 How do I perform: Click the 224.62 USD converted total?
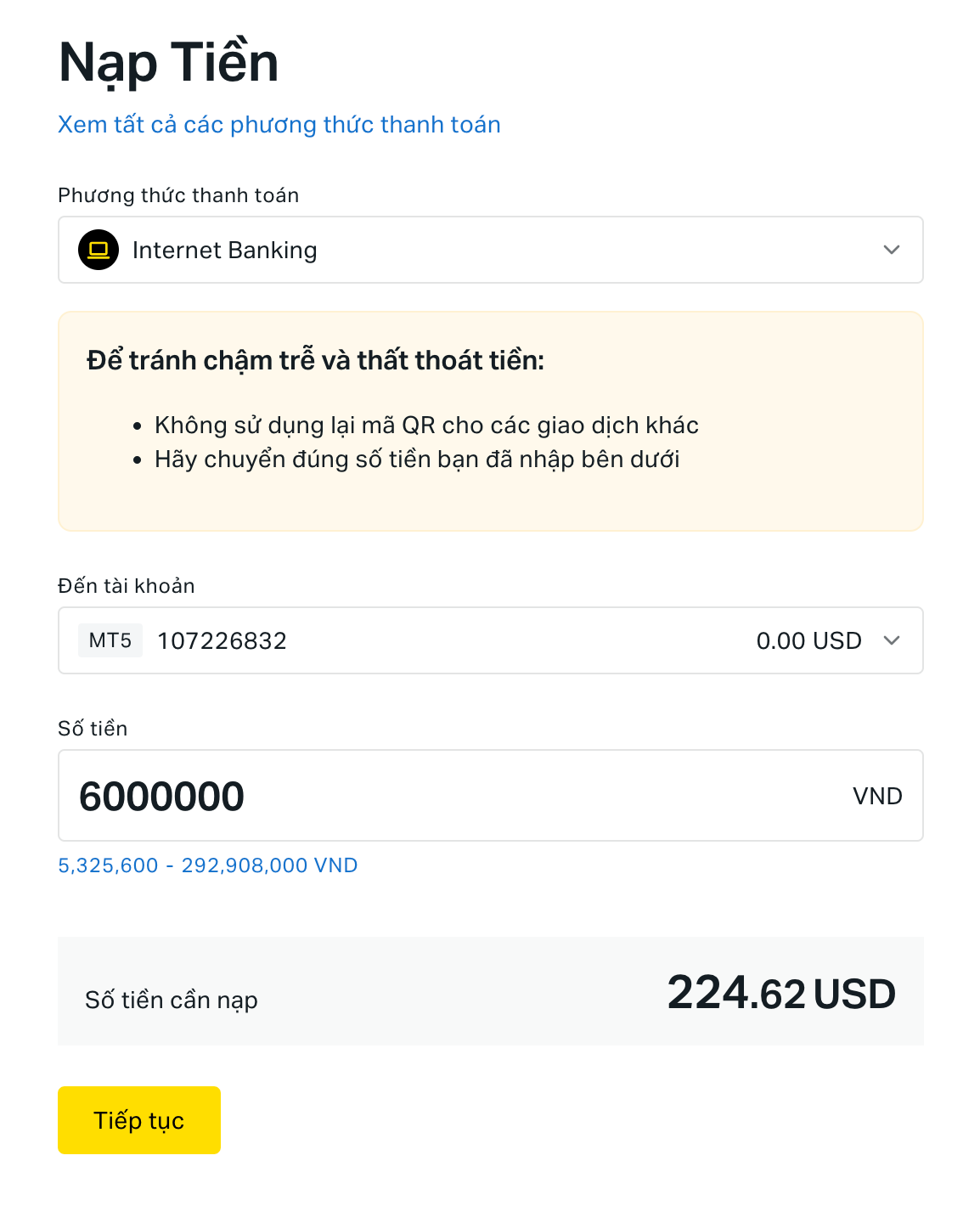pyautogui.click(x=781, y=993)
